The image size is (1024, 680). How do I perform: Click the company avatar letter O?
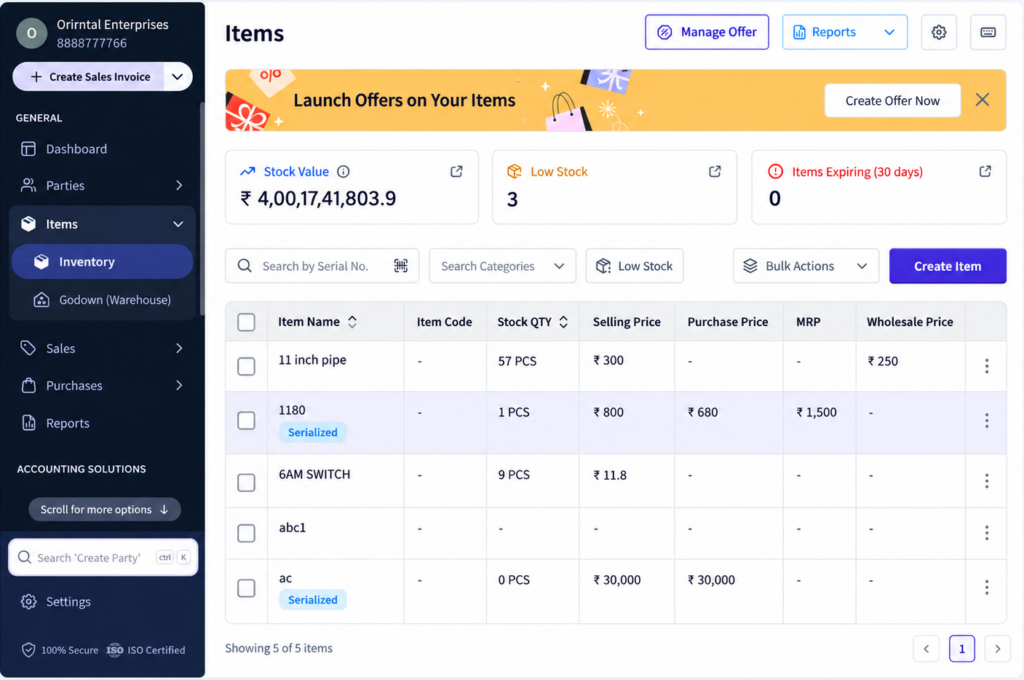[x=31, y=33]
